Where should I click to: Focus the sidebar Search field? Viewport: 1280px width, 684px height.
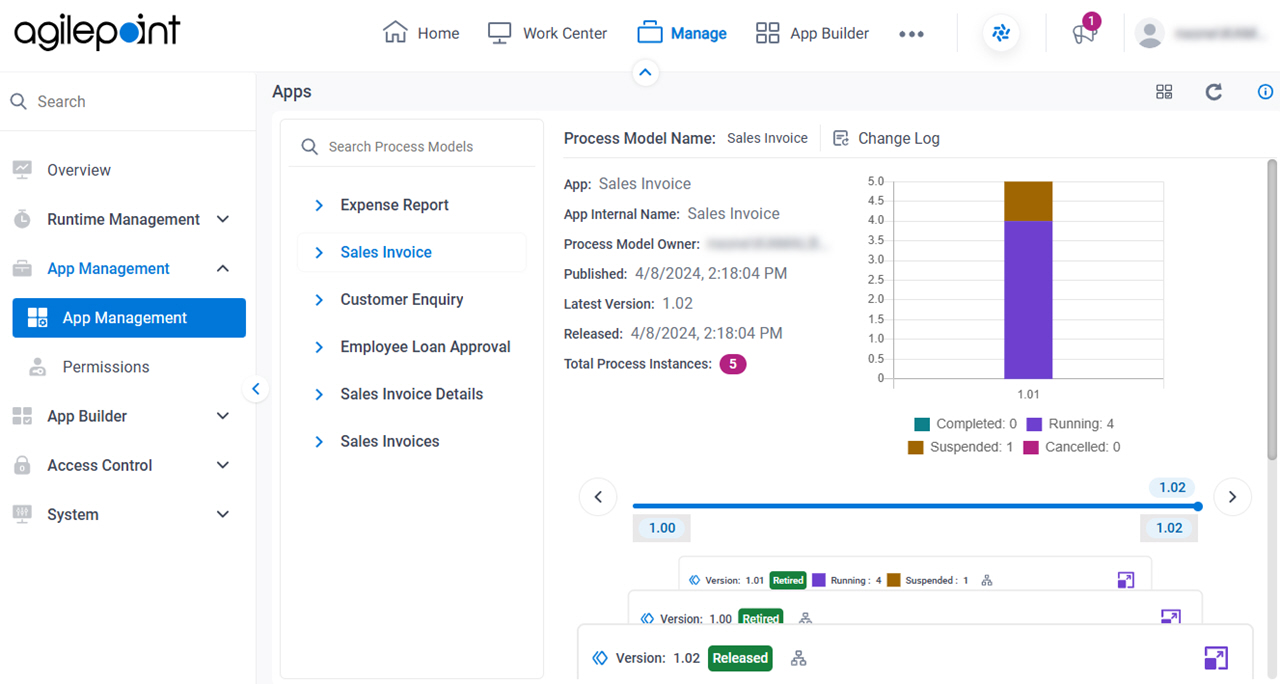click(128, 101)
